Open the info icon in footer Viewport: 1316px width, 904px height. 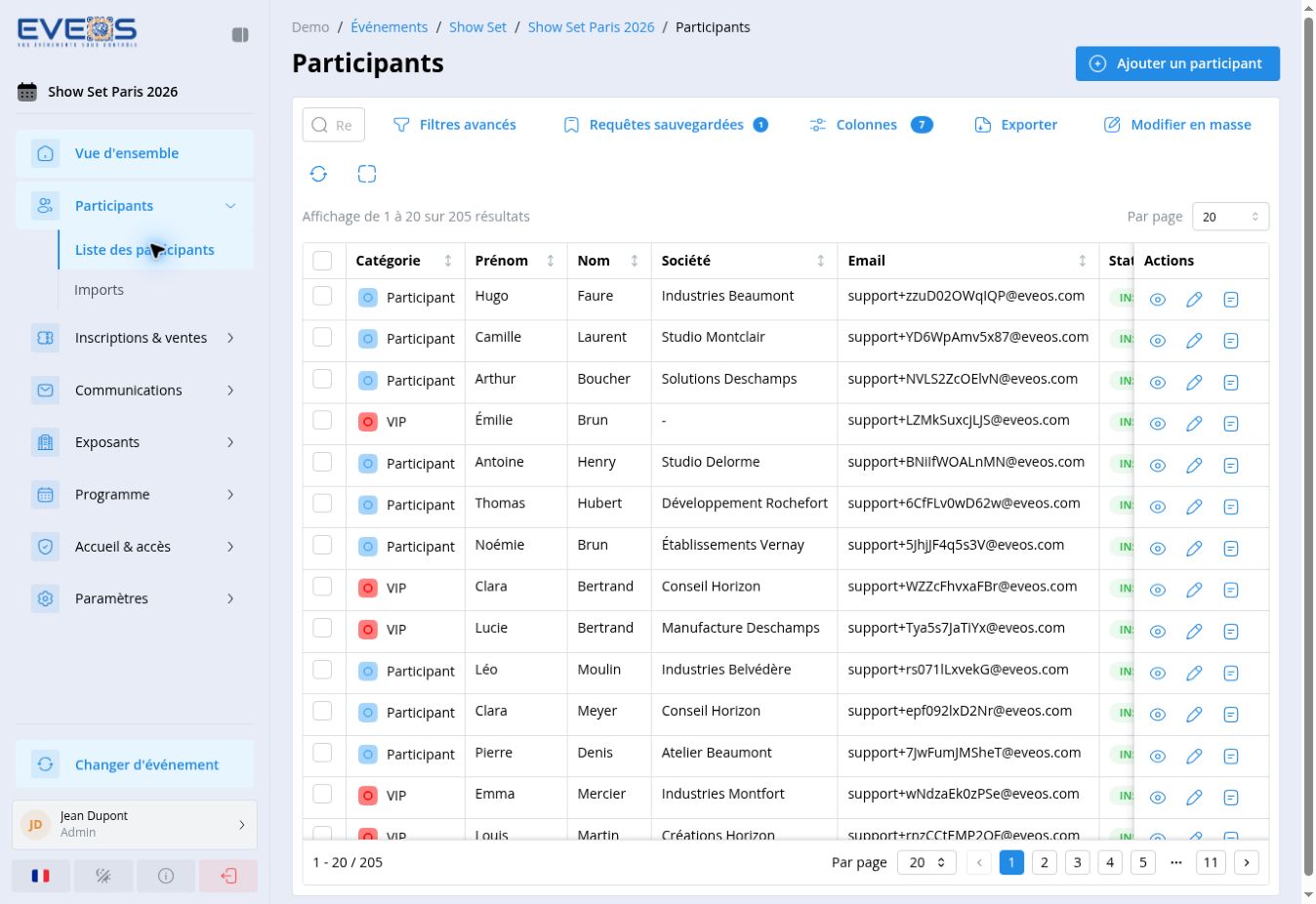(166, 876)
